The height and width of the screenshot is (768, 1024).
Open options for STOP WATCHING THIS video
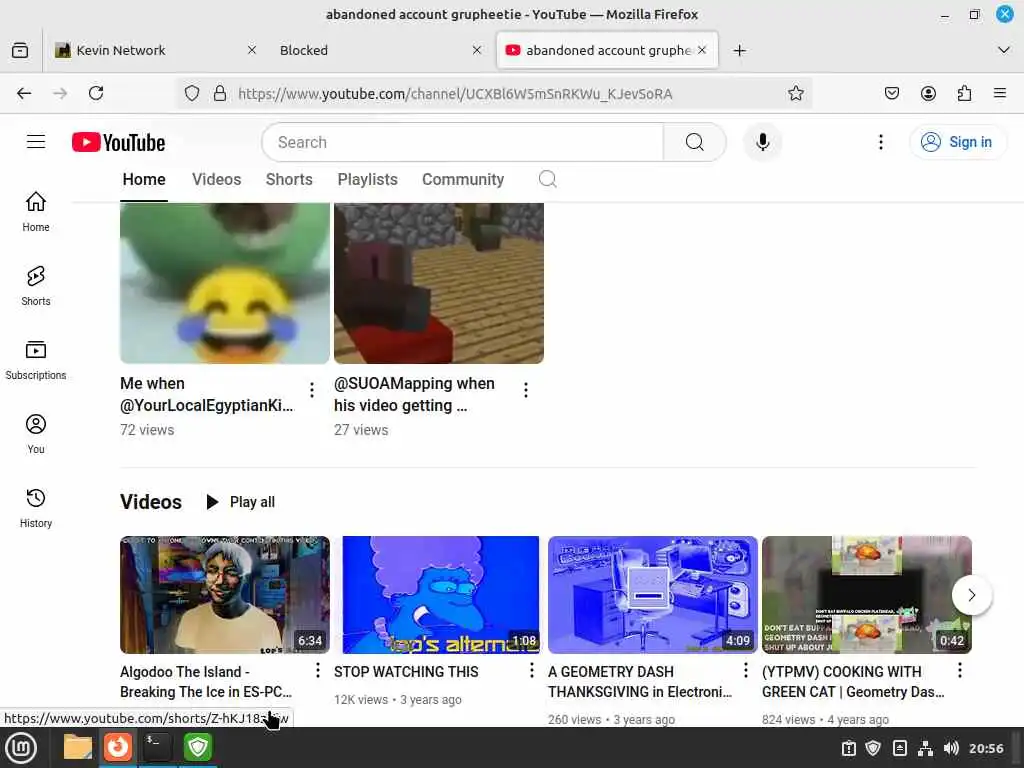(x=532, y=670)
